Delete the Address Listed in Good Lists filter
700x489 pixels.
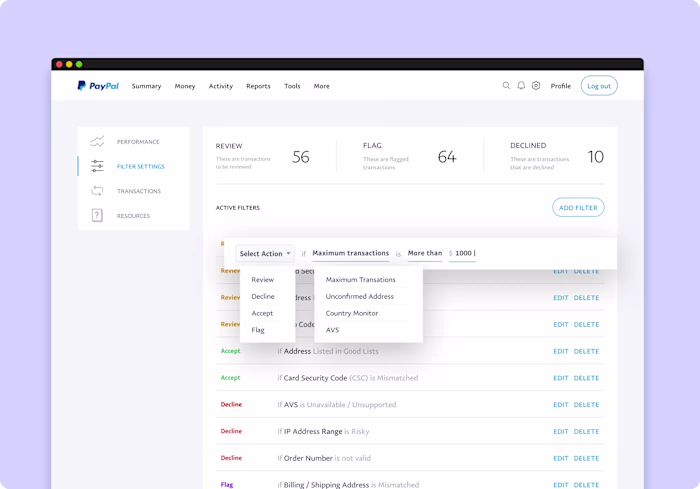pos(586,351)
